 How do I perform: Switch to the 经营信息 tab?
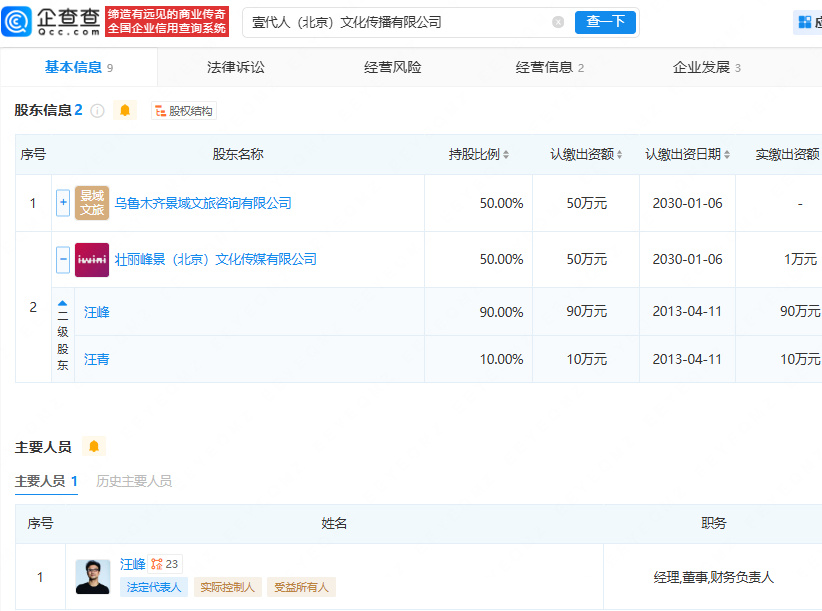[x=549, y=67]
